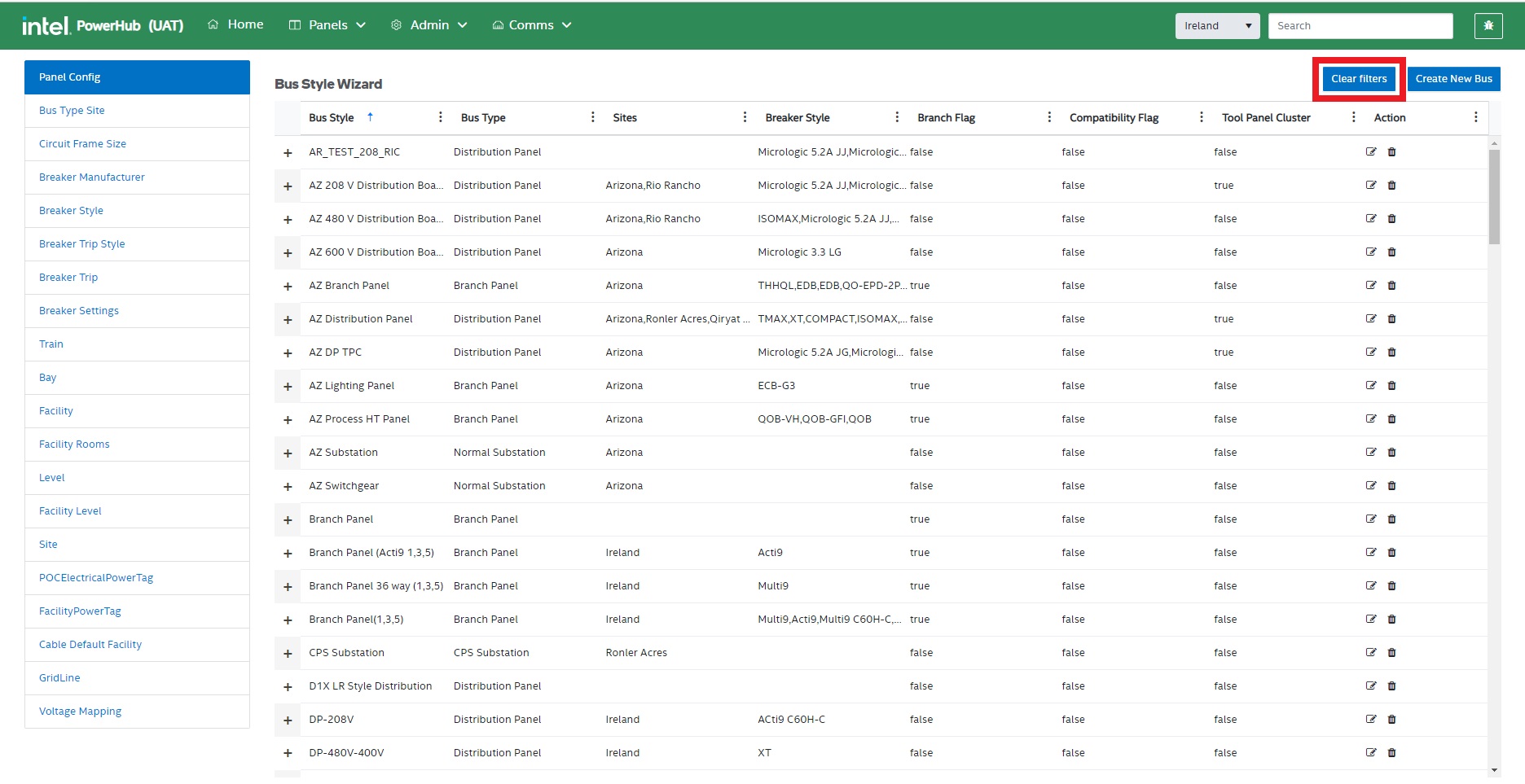The image size is (1525, 784).
Task: Click edit icon for AZ Branch Panel row
Action: [x=1371, y=286]
